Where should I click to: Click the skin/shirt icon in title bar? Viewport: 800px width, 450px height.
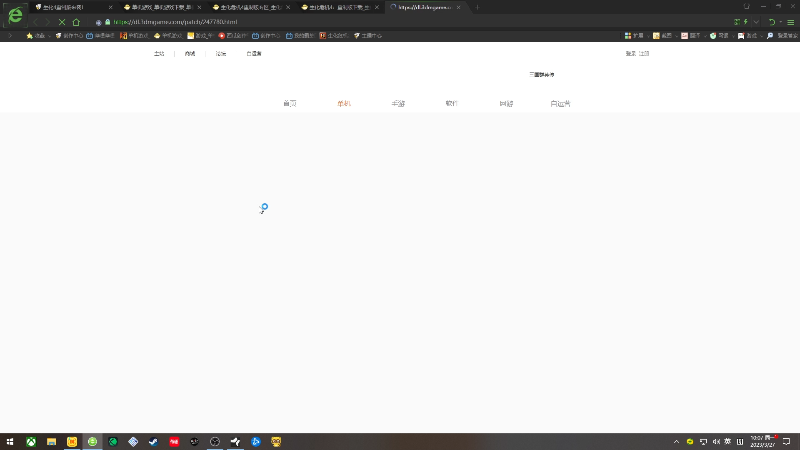pos(746,6)
